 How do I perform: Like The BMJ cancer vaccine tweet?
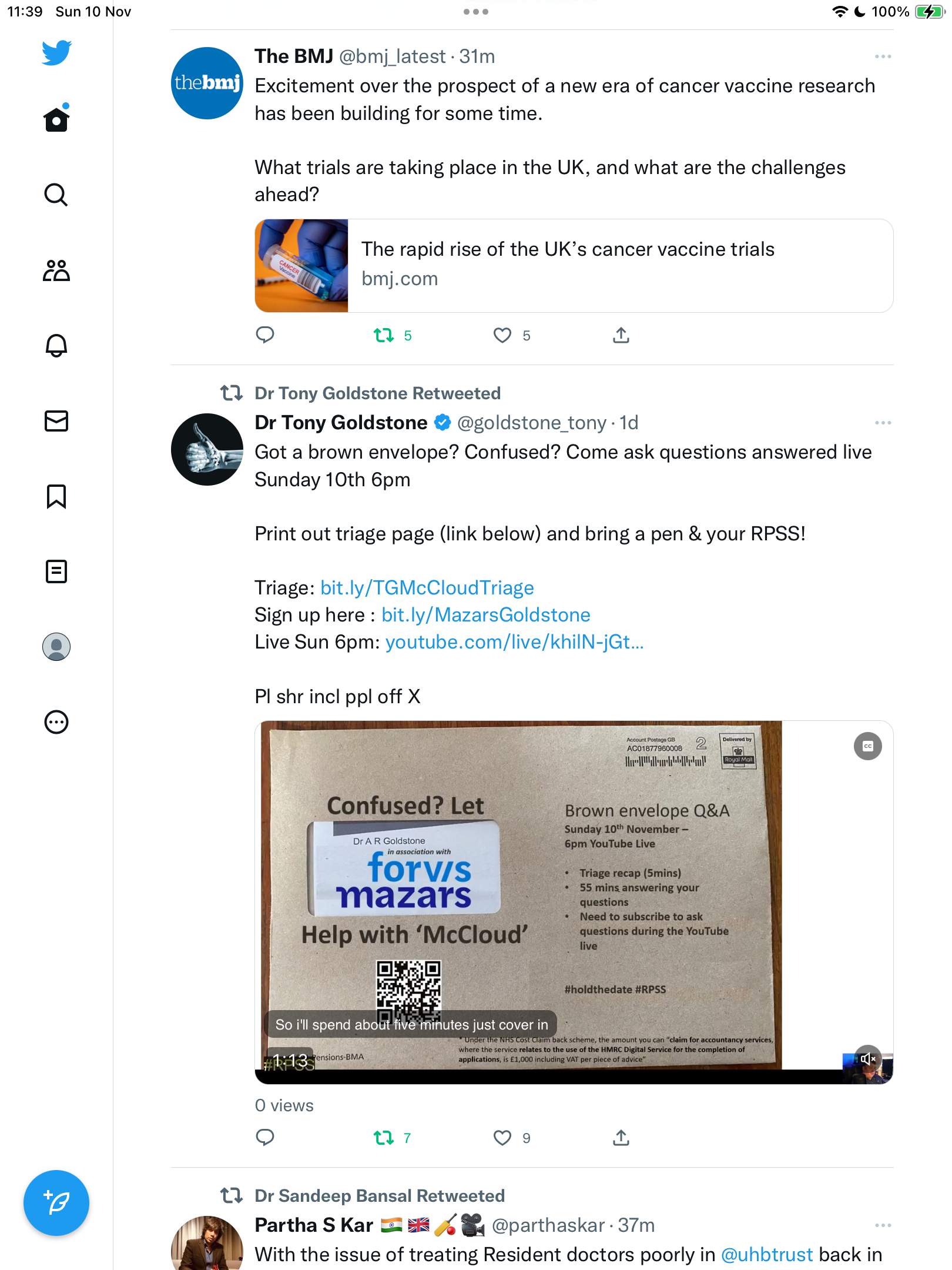pyautogui.click(x=502, y=336)
